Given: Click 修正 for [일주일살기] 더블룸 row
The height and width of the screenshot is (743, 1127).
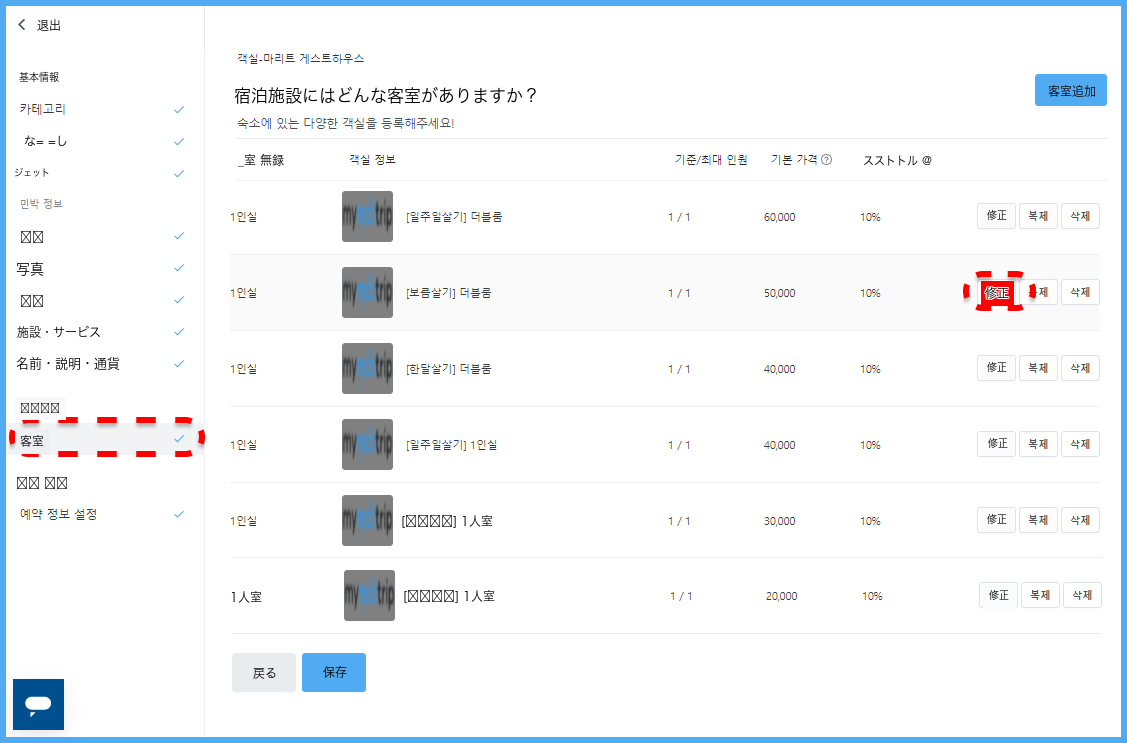Looking at the screenshot, I should pyautogui.click(x=996, y=216).
